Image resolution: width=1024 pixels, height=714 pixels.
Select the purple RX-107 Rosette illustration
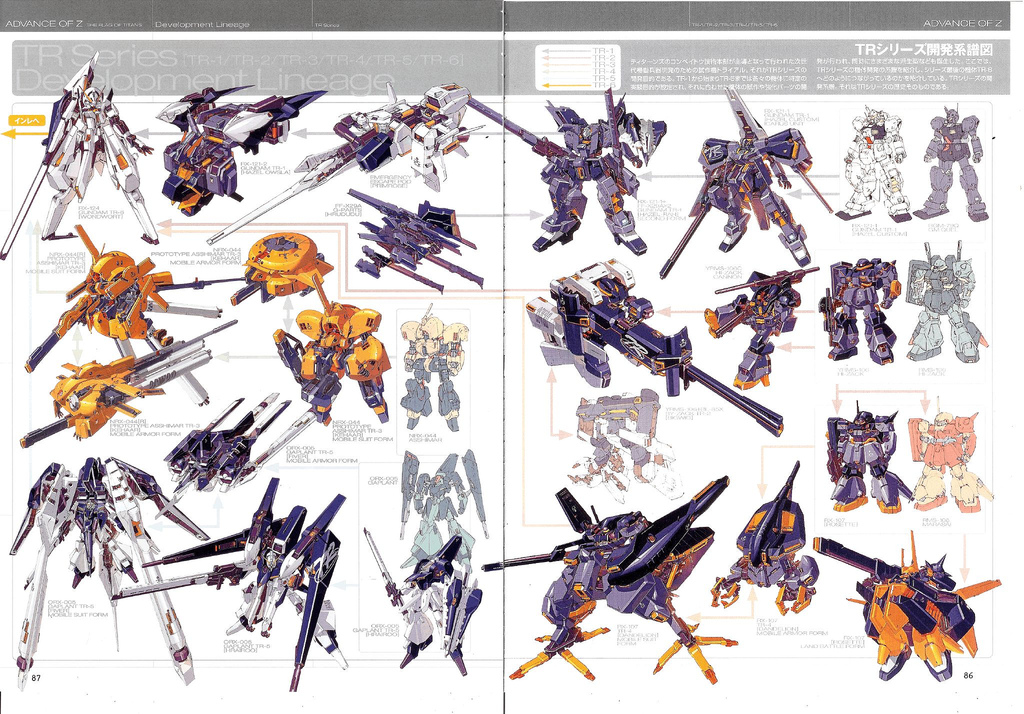click(x=865, y=461)
